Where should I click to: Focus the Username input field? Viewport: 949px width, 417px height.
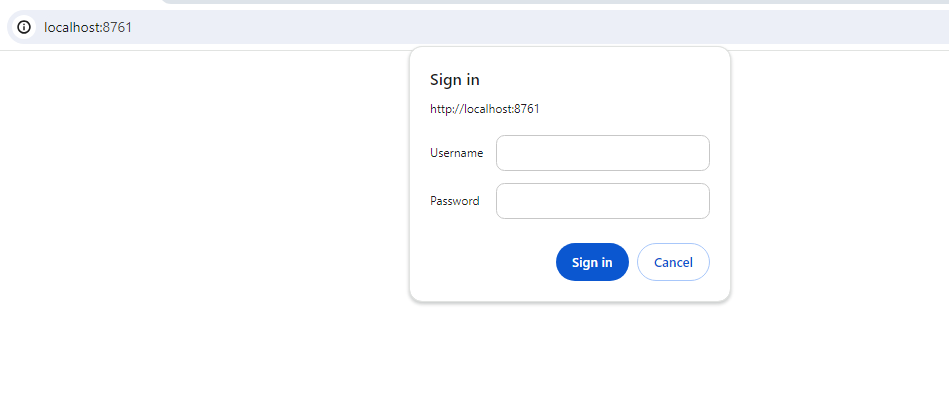click(602, 153)
